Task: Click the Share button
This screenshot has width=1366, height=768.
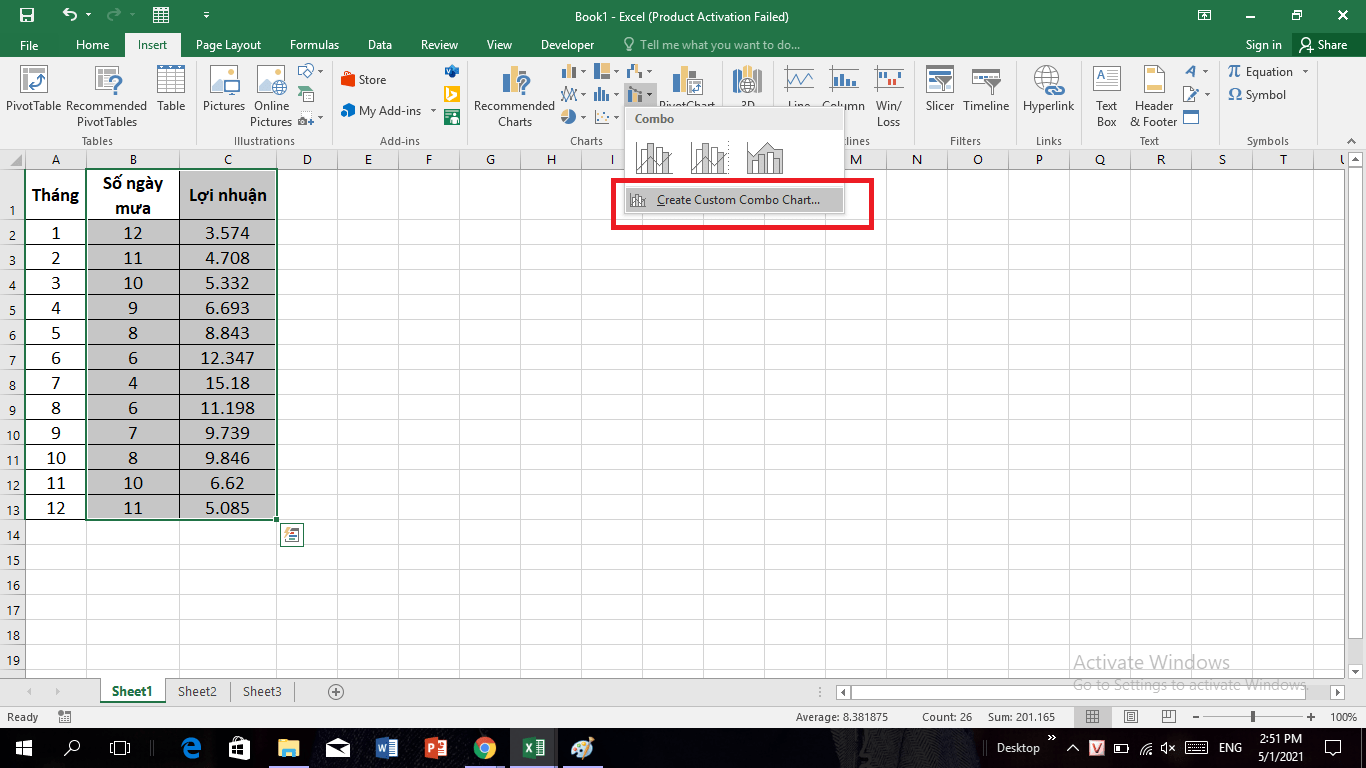Action: click(1323, 45)
